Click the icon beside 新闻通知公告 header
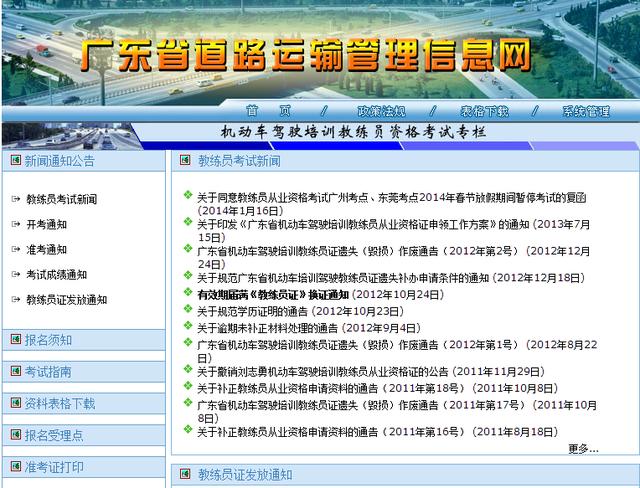Viewport: 640px width, 488px height. click(15, 161)
